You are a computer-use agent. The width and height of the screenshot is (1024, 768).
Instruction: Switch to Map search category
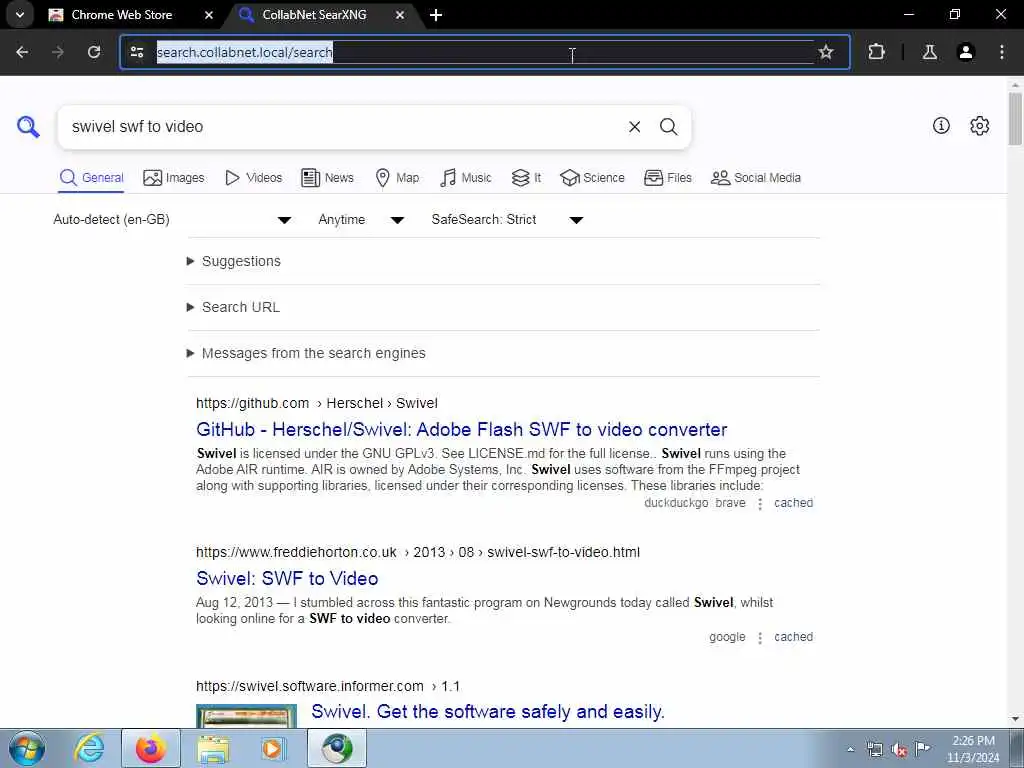tap(397, 178)
